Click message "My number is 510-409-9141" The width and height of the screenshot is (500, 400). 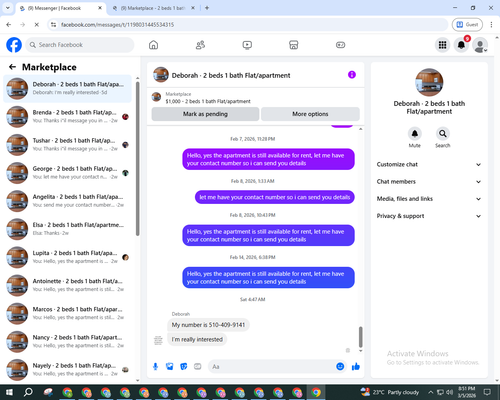[x=208, y=325]
